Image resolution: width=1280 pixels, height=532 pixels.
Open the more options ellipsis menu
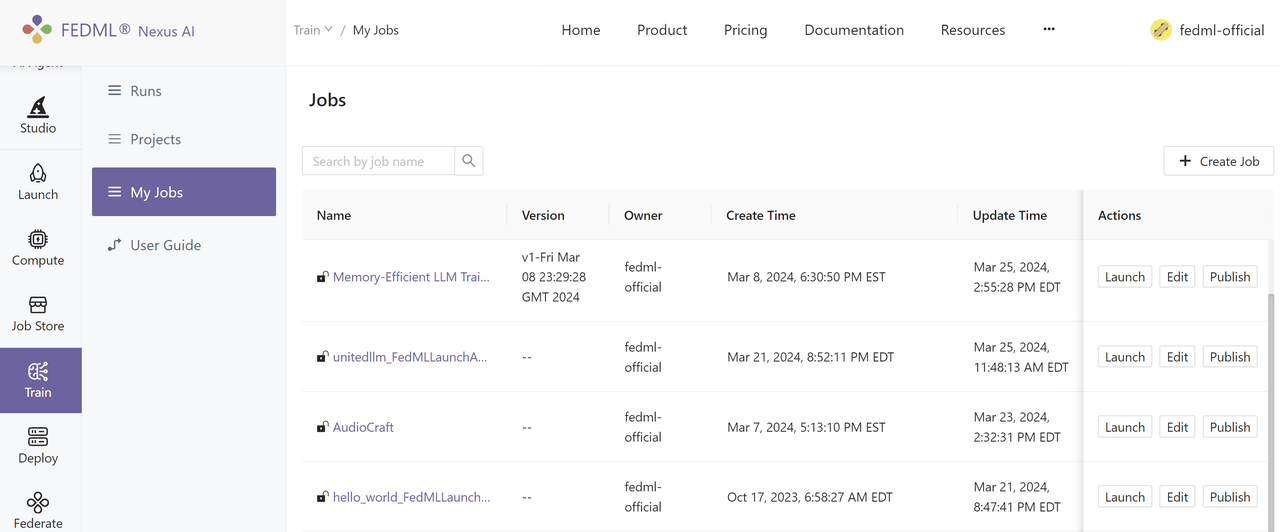pyautogui.click(x=1049, y=29)
